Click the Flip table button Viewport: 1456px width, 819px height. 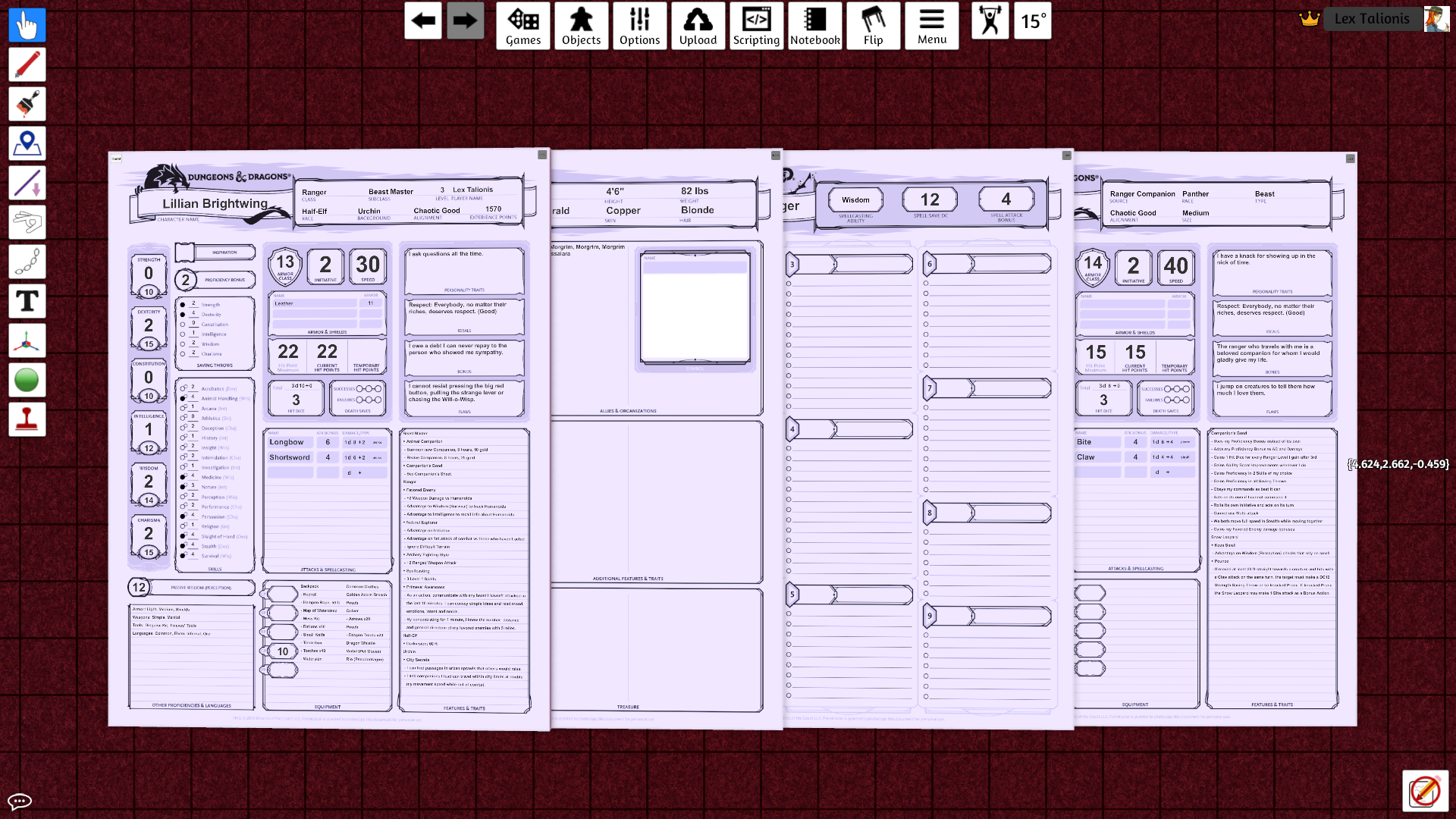(874, 26)
